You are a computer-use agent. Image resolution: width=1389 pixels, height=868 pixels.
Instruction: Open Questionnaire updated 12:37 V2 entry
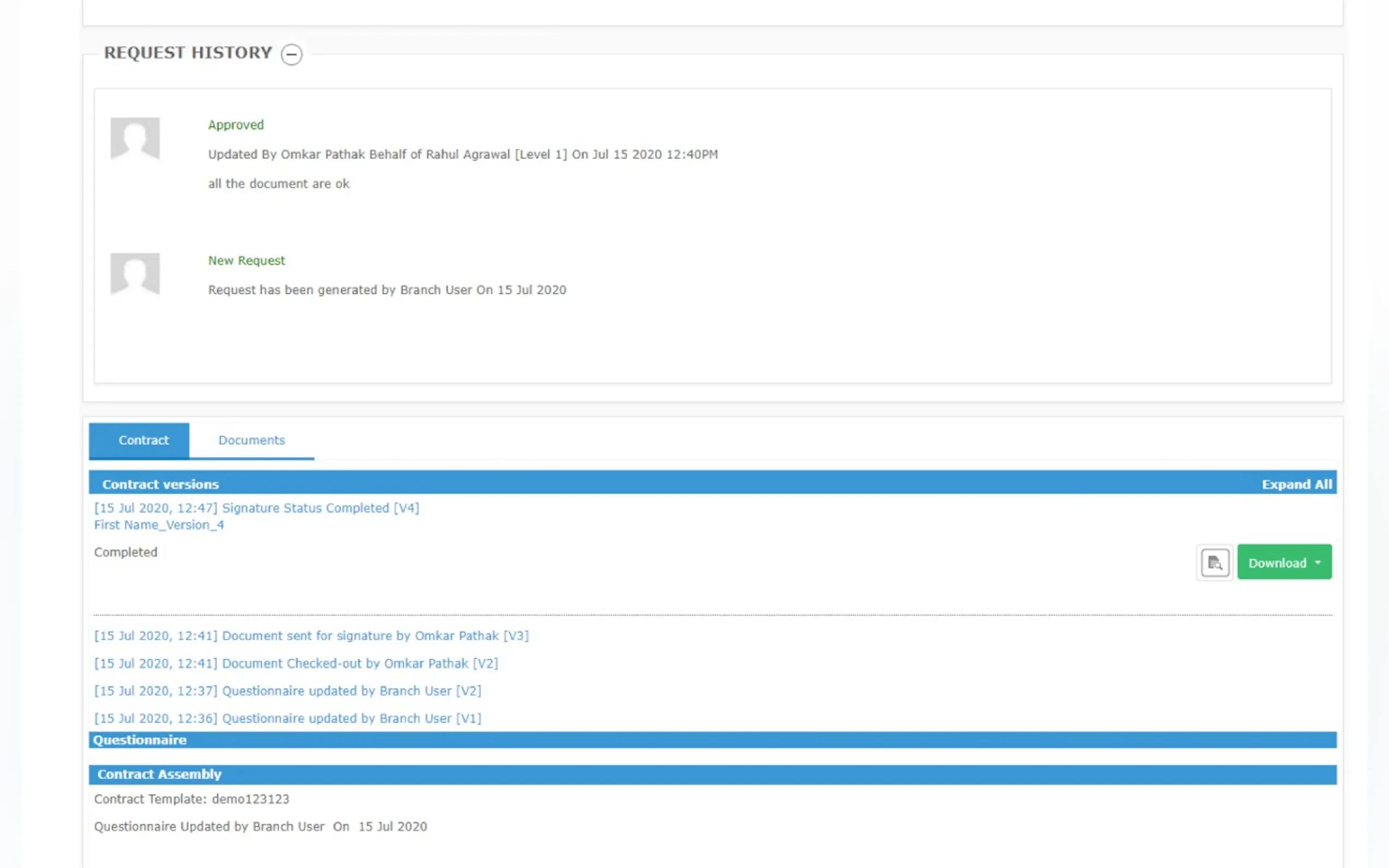pyautogui.click(x=288, y=690)
